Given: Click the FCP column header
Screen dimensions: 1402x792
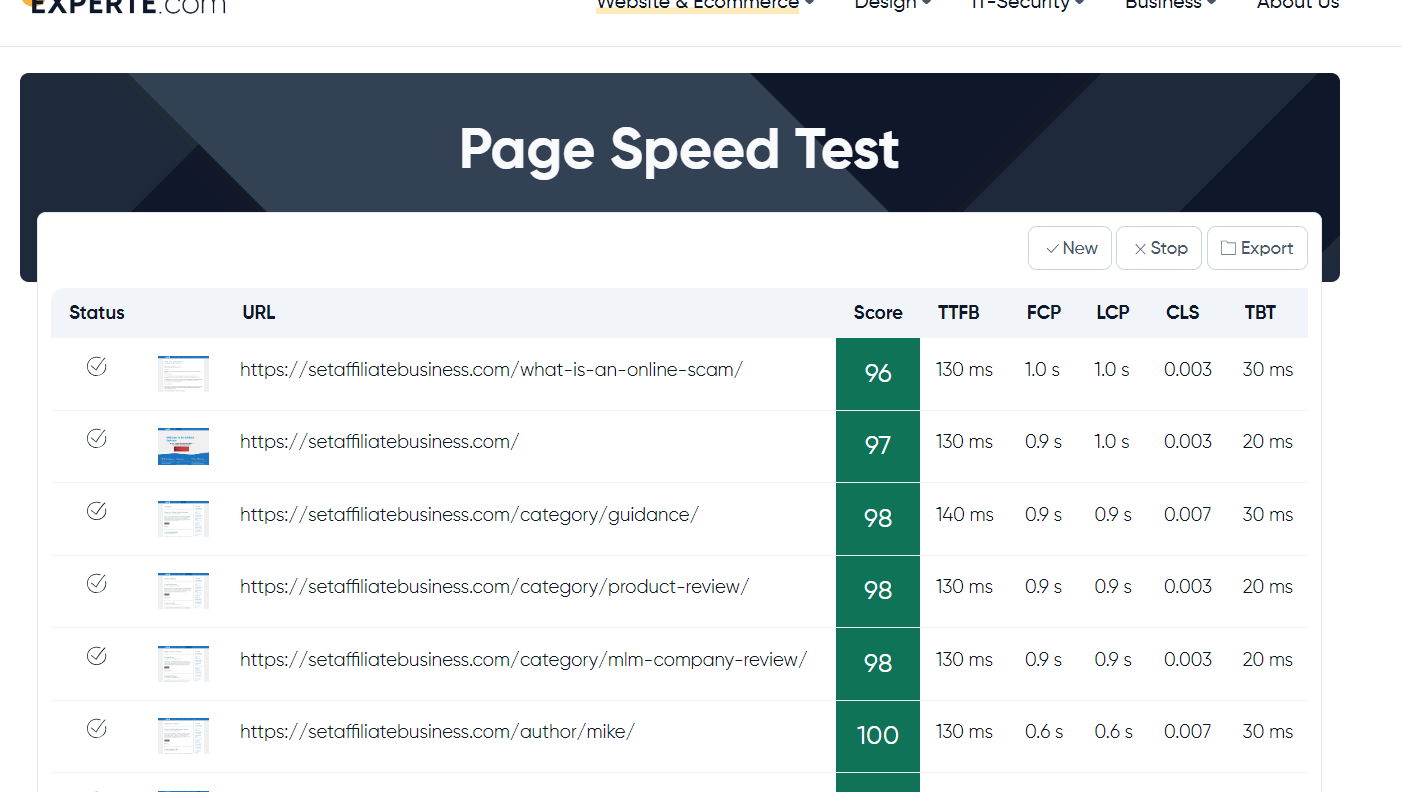Looking at the screenshot, I should pyautogui.click(x=1044, y=313).
